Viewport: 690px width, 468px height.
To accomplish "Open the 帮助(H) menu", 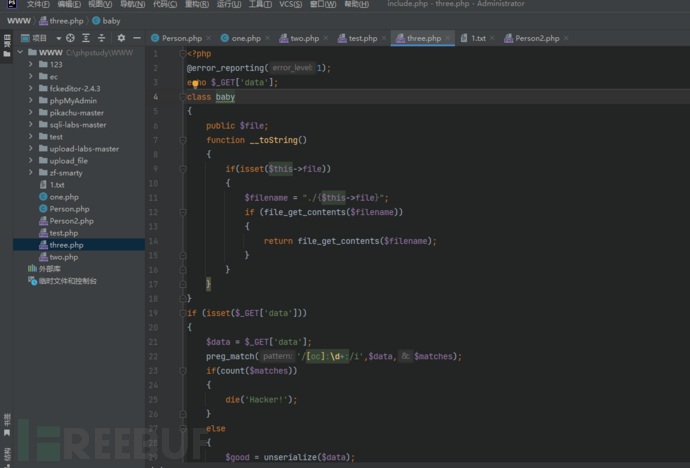I will (356, 4).
